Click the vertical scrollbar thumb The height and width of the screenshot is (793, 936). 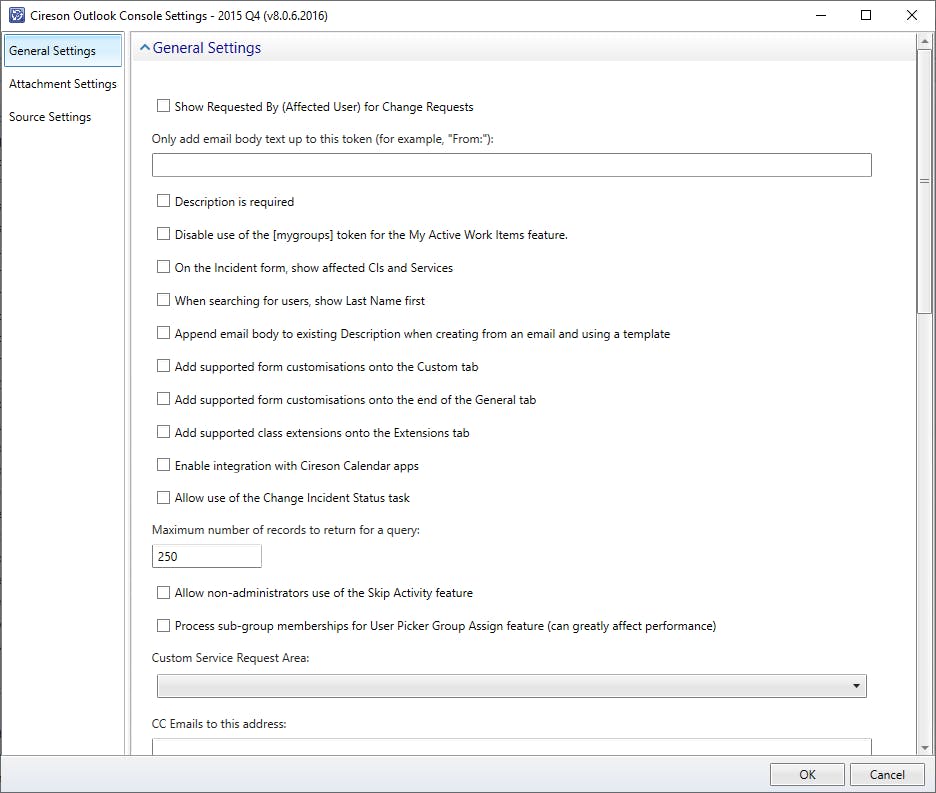(925, 181)
